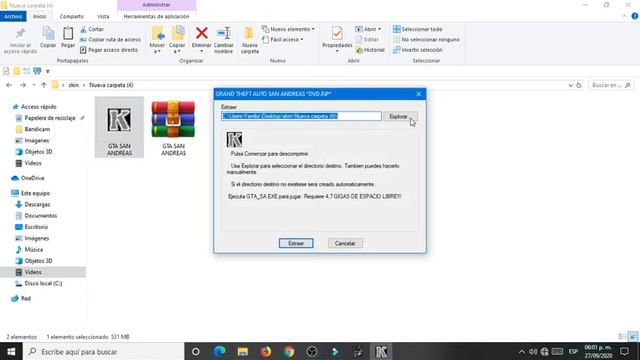The width and height of the screenshot is (640, 360).
Task: Click the Historial ribbon item
Action: click(370, 50)
